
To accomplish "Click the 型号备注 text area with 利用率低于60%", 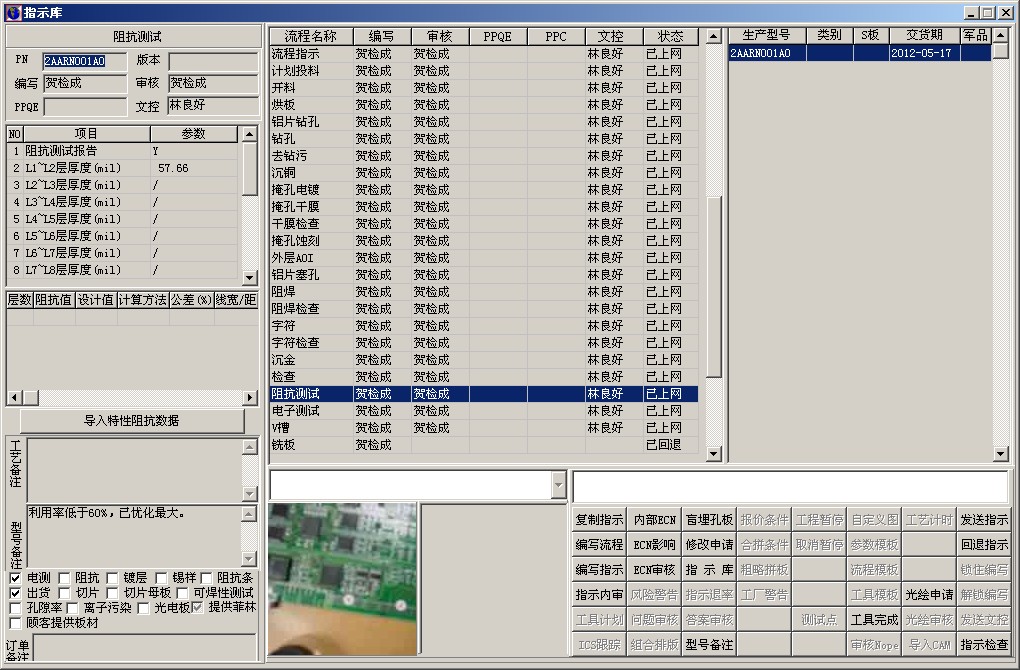I will [x=133, y=536].
